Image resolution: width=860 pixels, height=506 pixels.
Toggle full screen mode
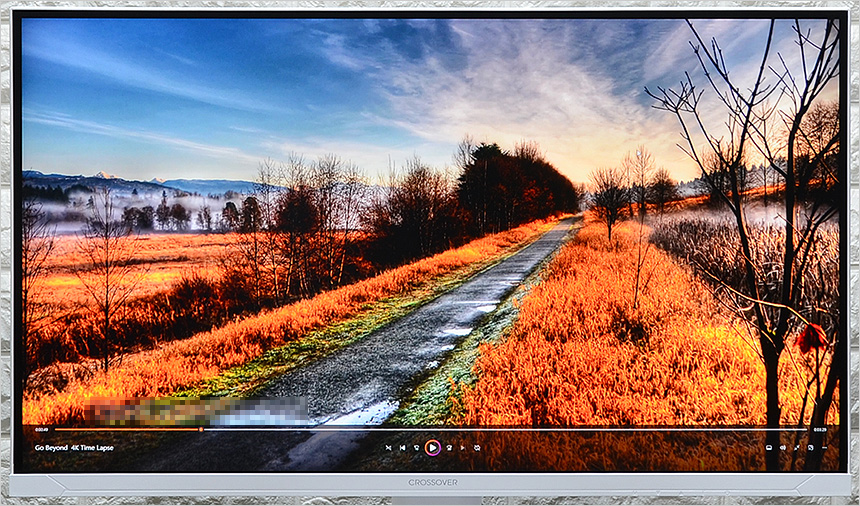click(797, 448)
